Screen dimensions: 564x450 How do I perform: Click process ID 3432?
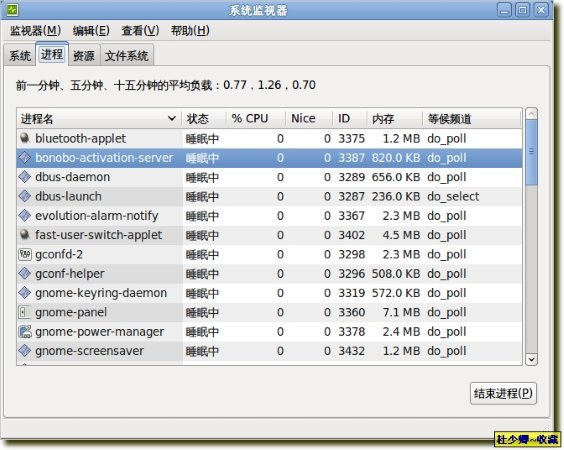click(351, 351)
